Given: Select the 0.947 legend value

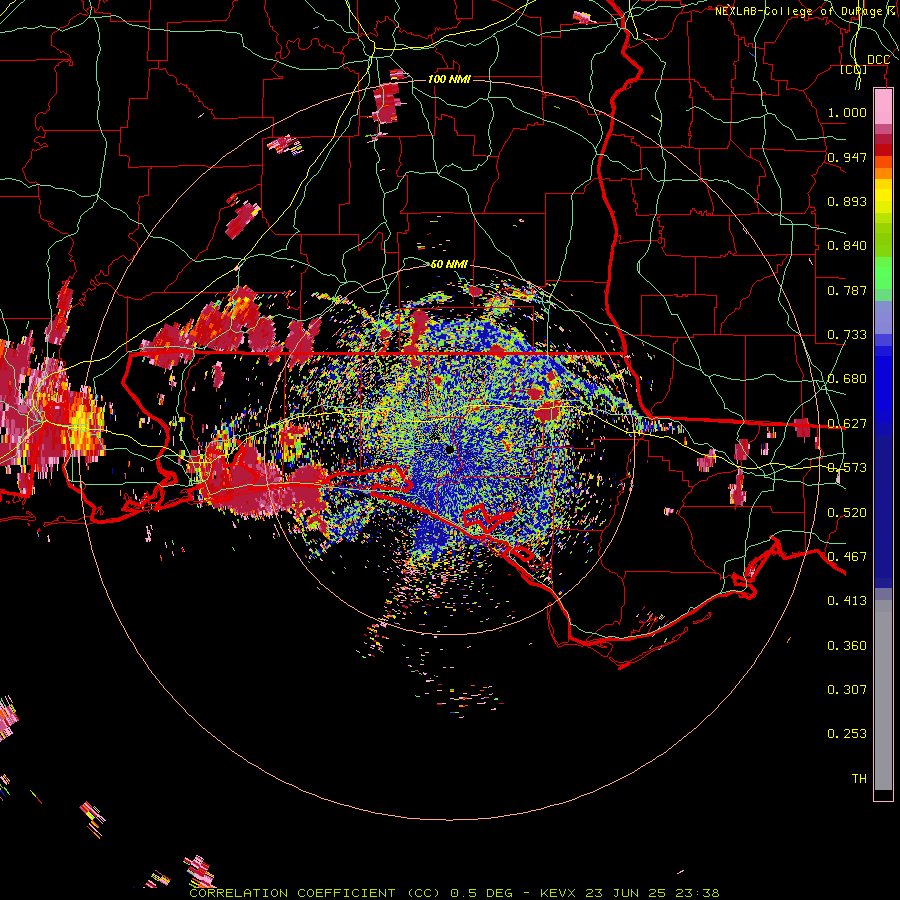Looking at the screenshot, I should 847,157.
